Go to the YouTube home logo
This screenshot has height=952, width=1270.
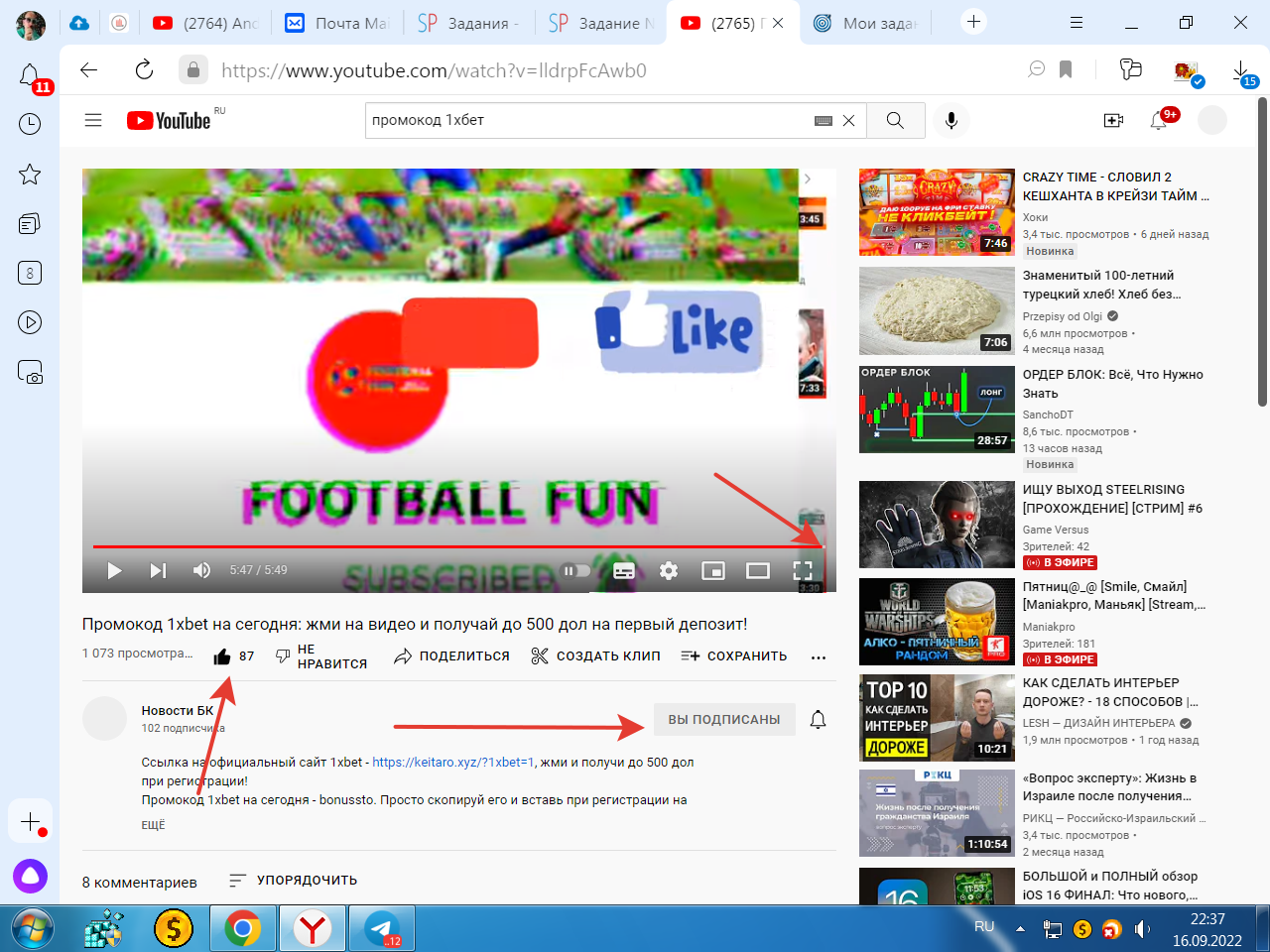click(x=169, y=120)
